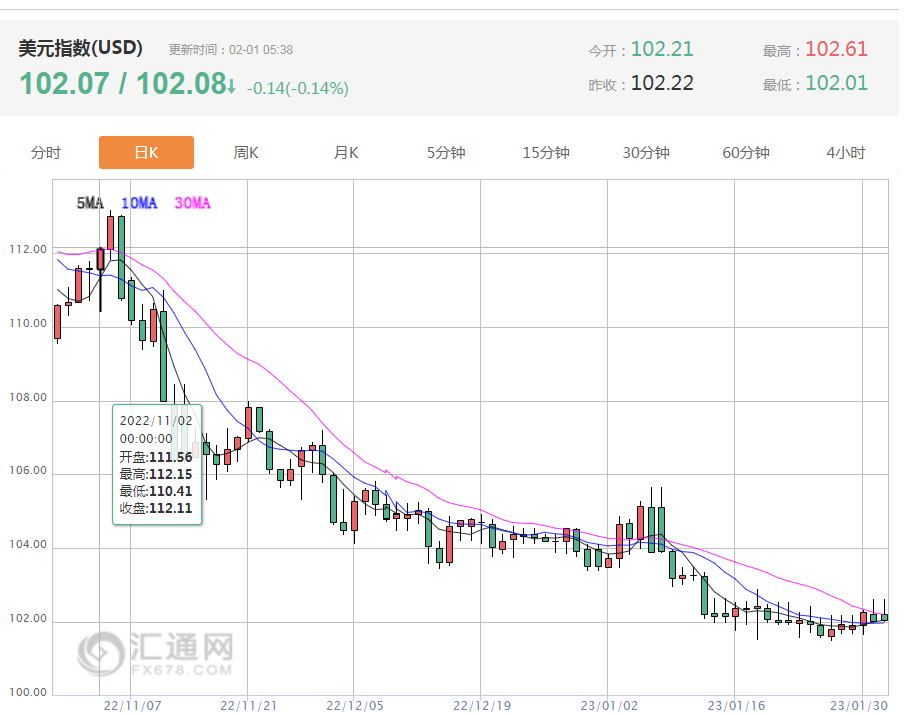The image size is (909, 716).
Task: Click the 23/01/02 date axis marker
Action: pyautogui.click(x=608, y=705)
